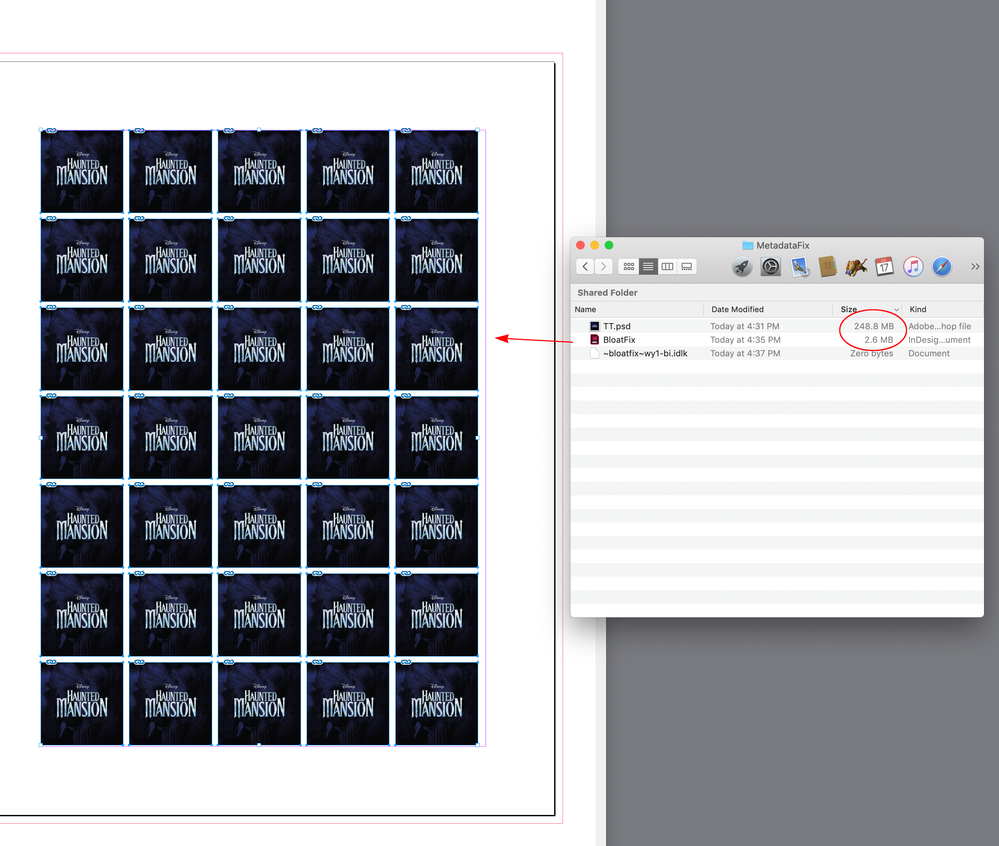Select the TT.psd file row
Image resolution: width=999 pixels, height=846 pixels.
(x=640, y=325)
